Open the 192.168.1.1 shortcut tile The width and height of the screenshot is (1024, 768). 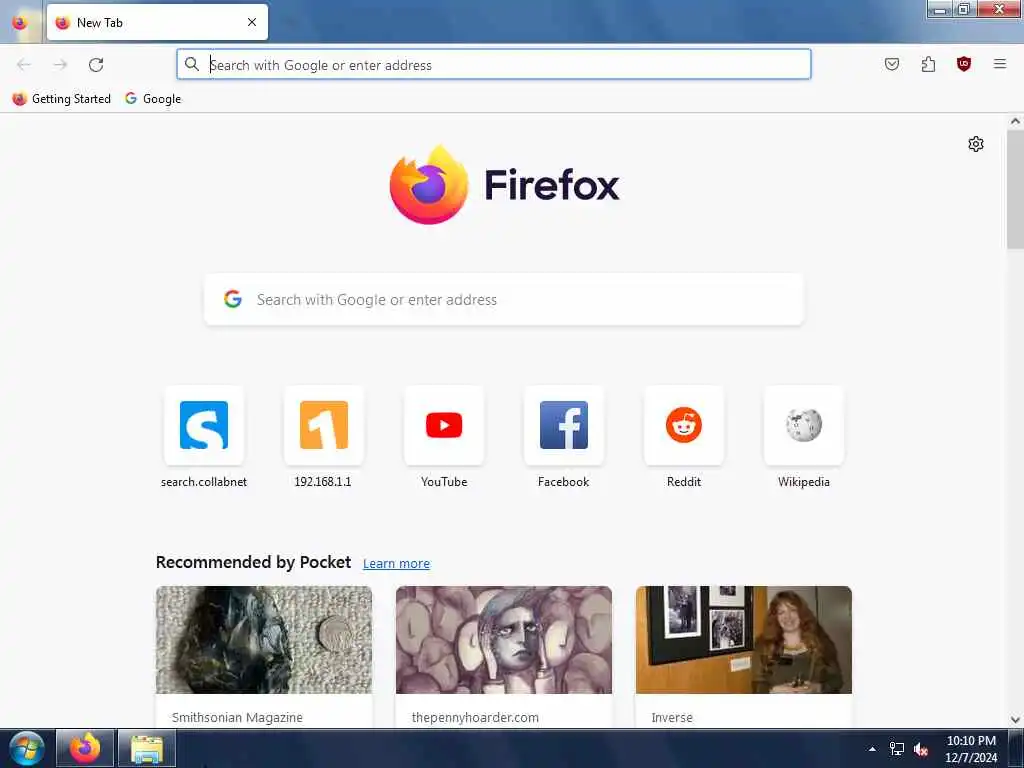click(x=324, y=425)
